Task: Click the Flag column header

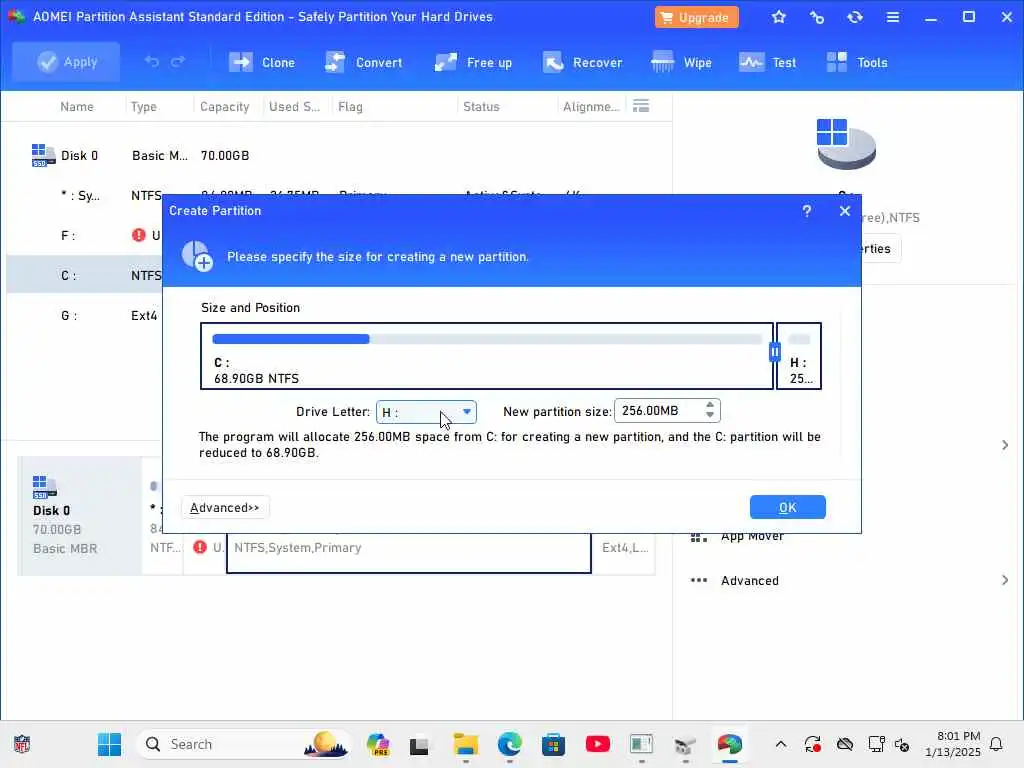Action: (350, 106)
